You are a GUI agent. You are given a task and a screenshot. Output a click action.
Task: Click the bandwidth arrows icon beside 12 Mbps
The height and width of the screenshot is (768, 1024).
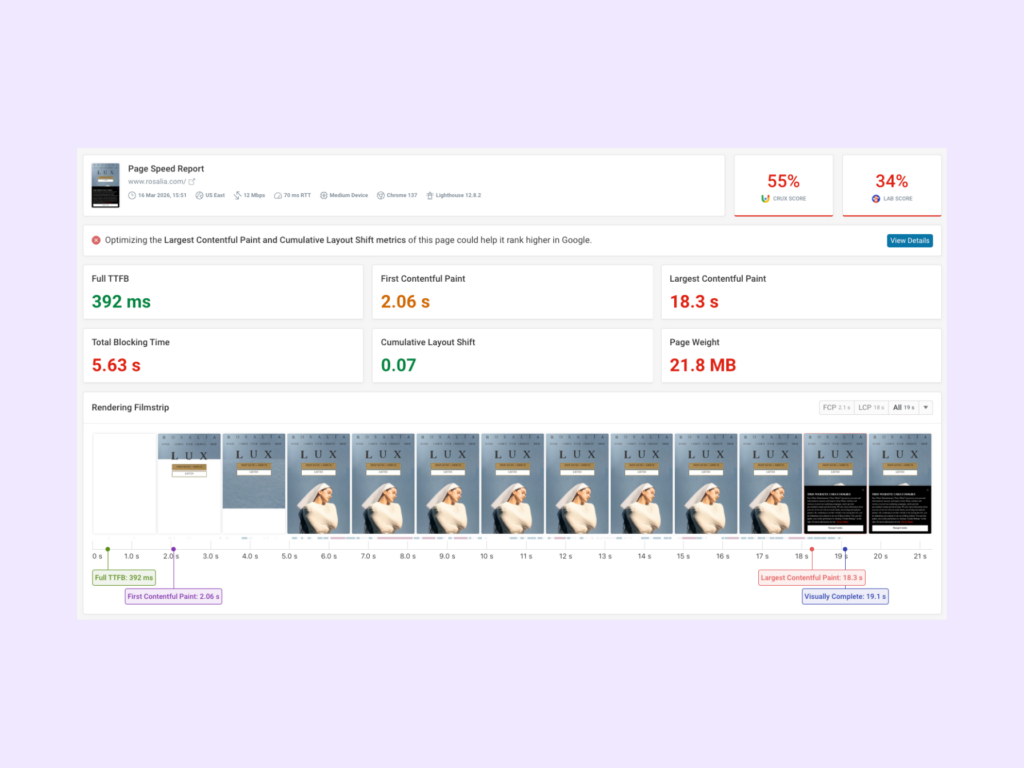(238, 195)
